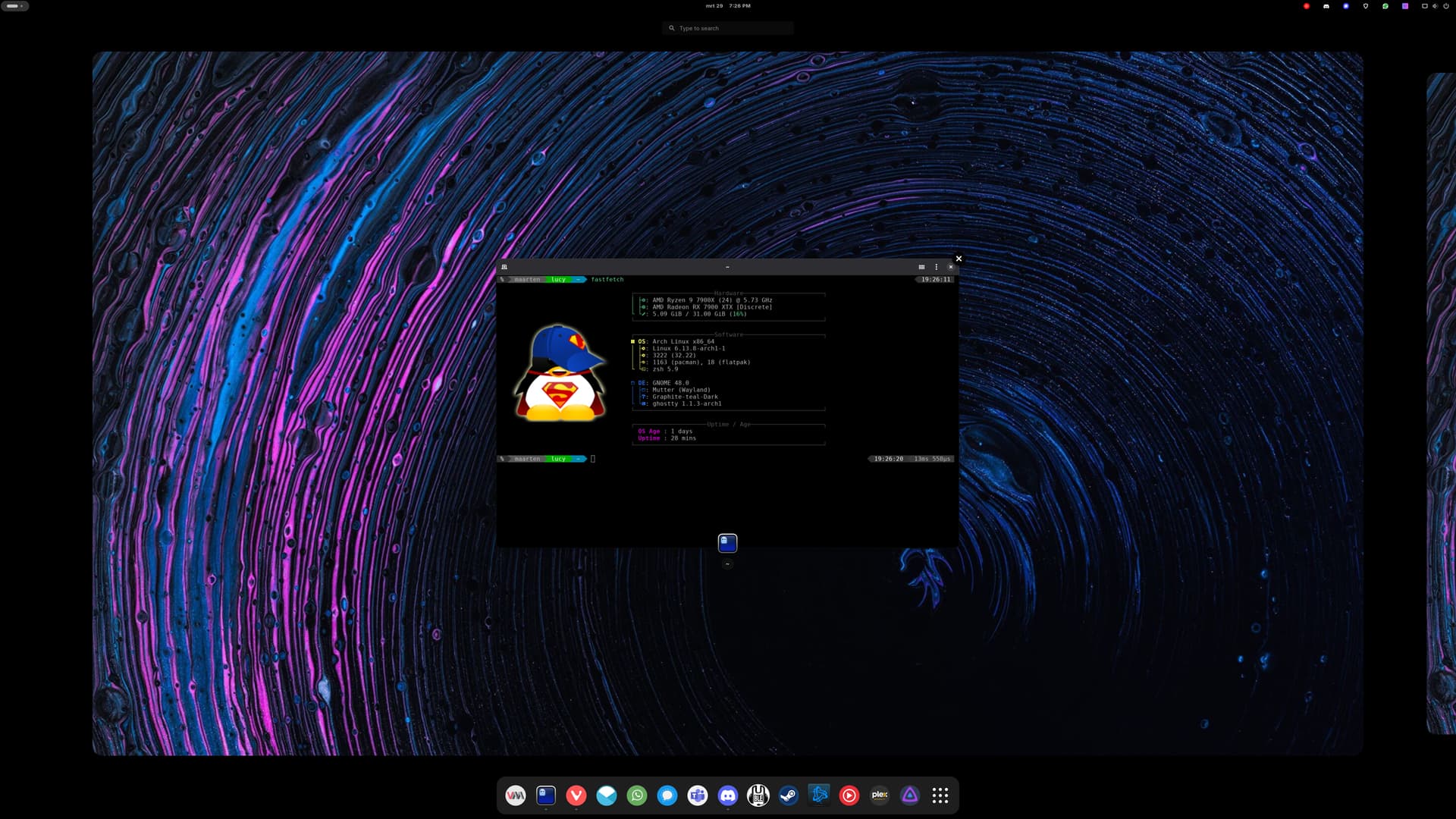Viewport: 1456px width, 819px height.
Task: Click the 'AMD Radeon RX 7900 XTX' line
Action: tap(712, 307)
